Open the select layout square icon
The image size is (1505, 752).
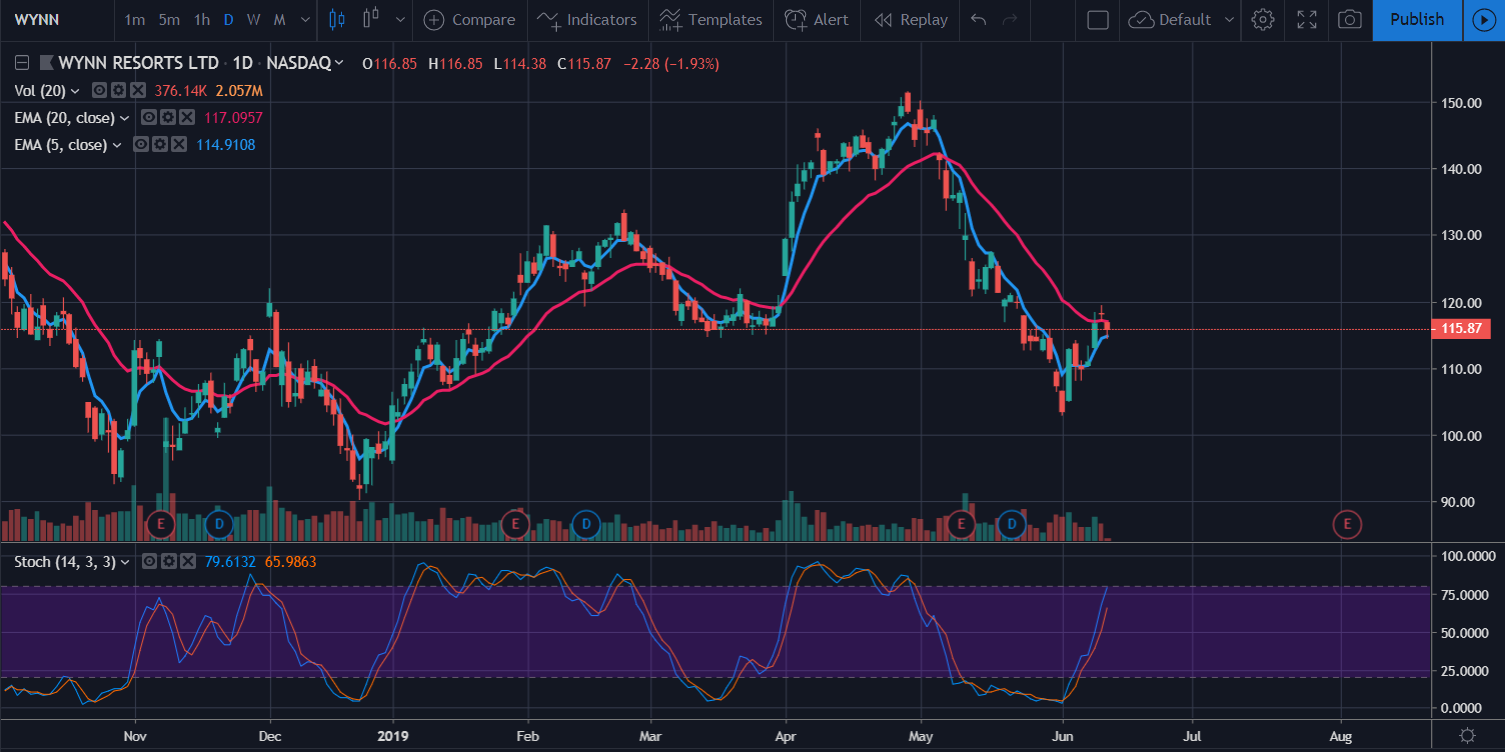coord(1098,19)
